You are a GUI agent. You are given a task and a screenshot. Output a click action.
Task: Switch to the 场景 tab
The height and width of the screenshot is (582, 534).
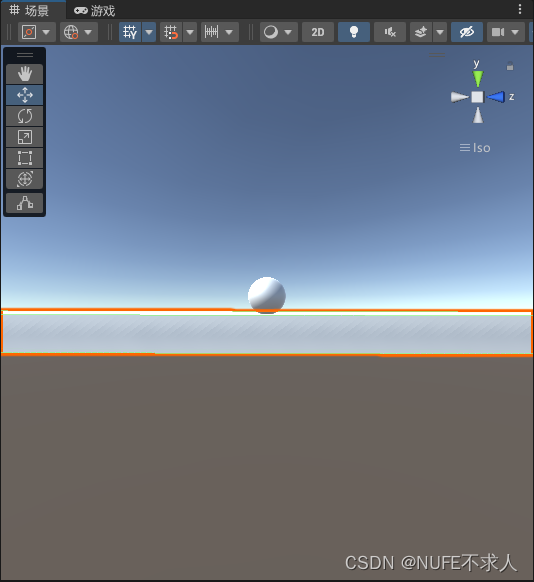point(30,11)
